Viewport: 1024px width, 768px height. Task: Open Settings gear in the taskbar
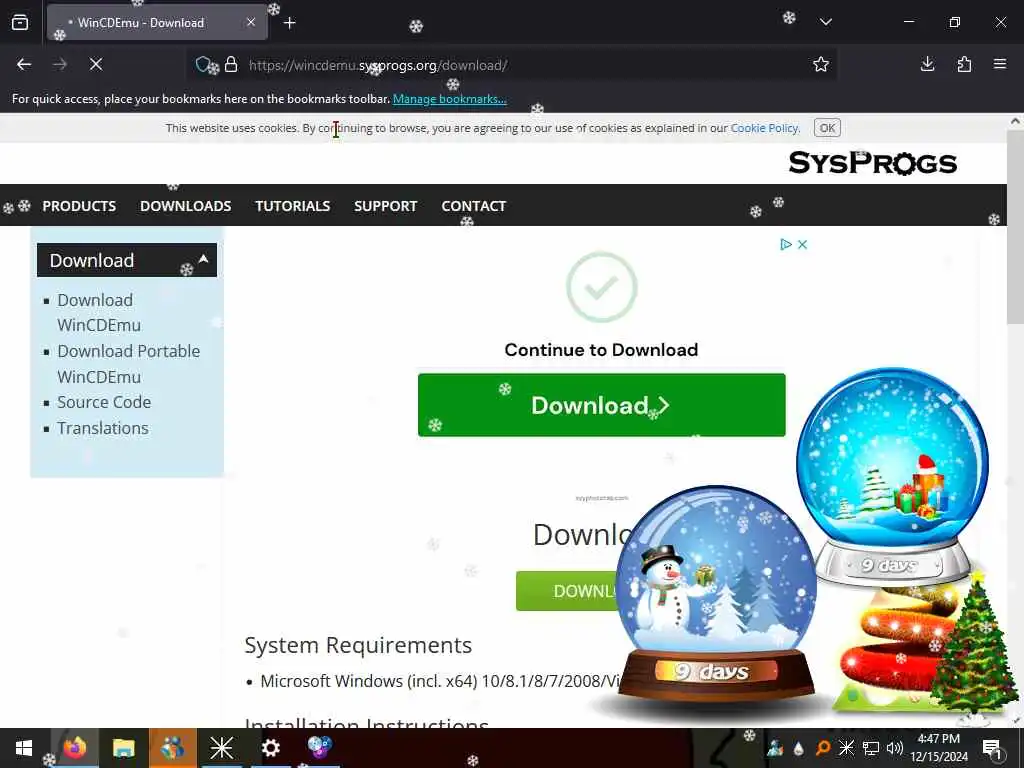[x=270, y=748]
